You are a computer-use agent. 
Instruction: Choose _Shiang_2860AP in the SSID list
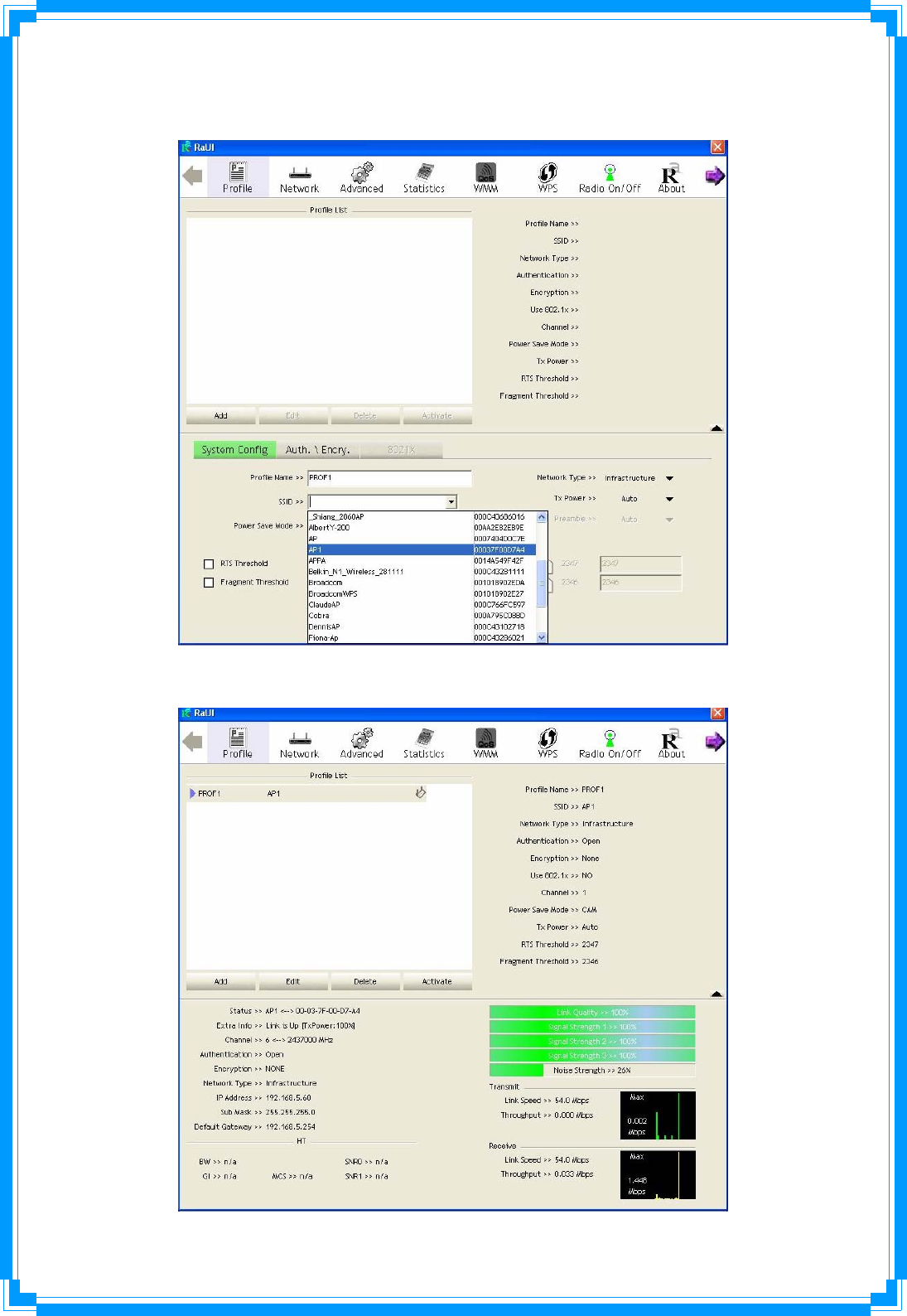pos(422,516)
